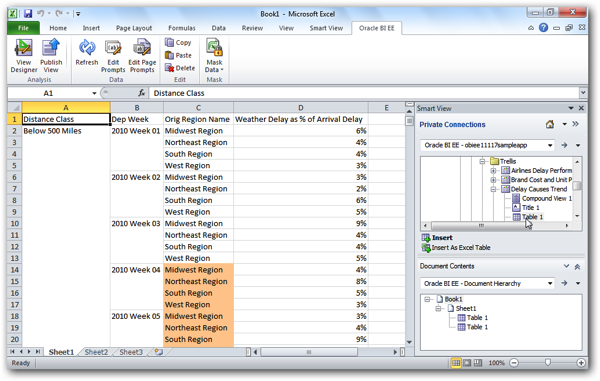The image size is (600, 381).
Task: Expand Brand Cost and Unit node
Action: click(493, 180)
